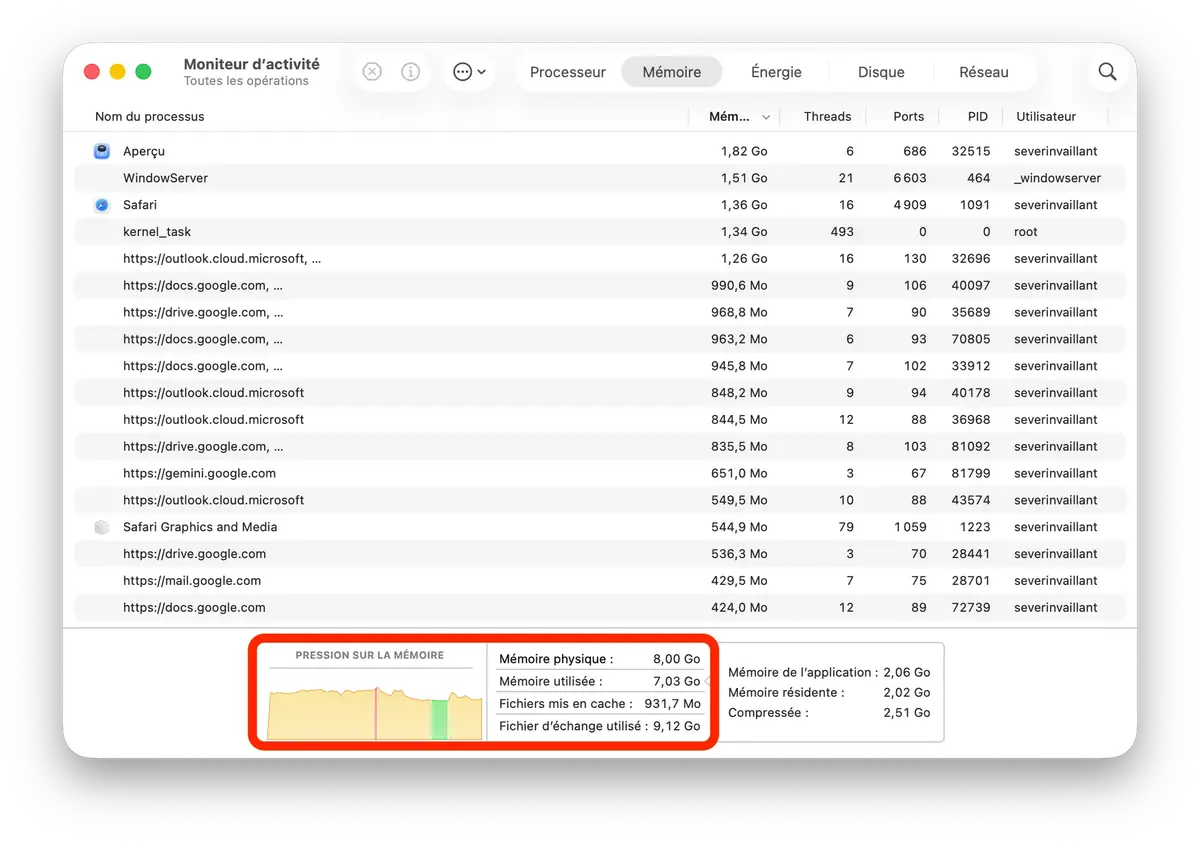Sort by Nom du processus column
Viewport: 1200px width, 841px height.
point(150,117)
